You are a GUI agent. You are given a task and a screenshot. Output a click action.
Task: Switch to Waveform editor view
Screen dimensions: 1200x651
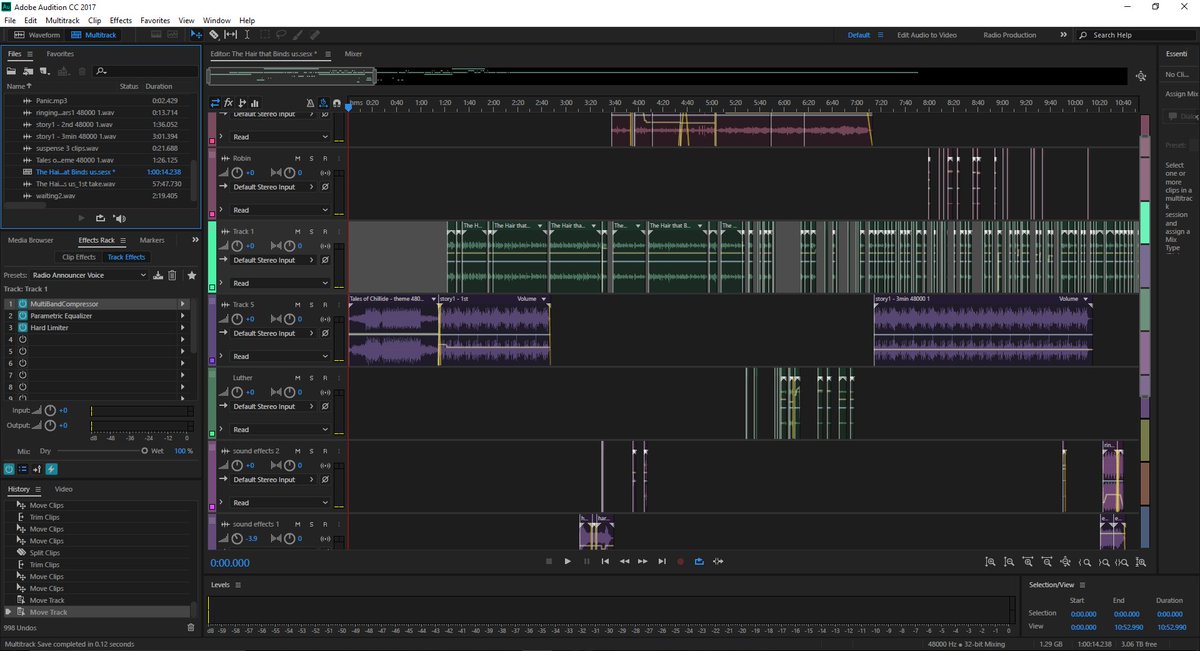pyautogui.click(x=37, y=34)
